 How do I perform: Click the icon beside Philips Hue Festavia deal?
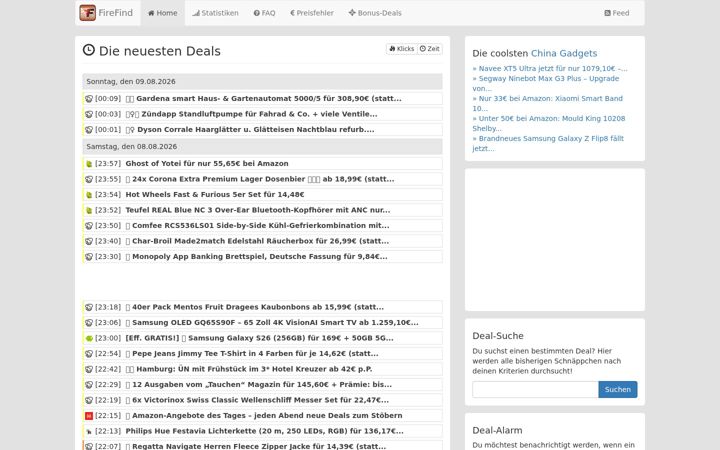coord(89,432)
